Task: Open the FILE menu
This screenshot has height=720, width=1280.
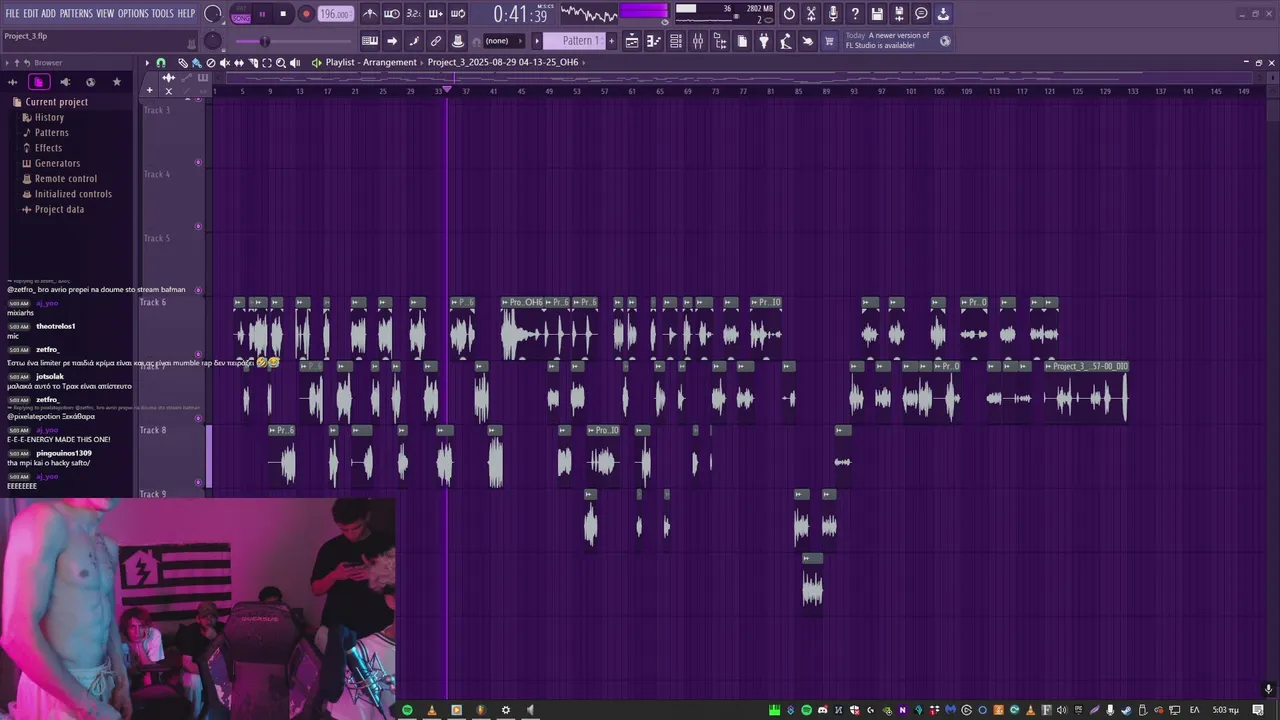Action: tap(12, 13)
